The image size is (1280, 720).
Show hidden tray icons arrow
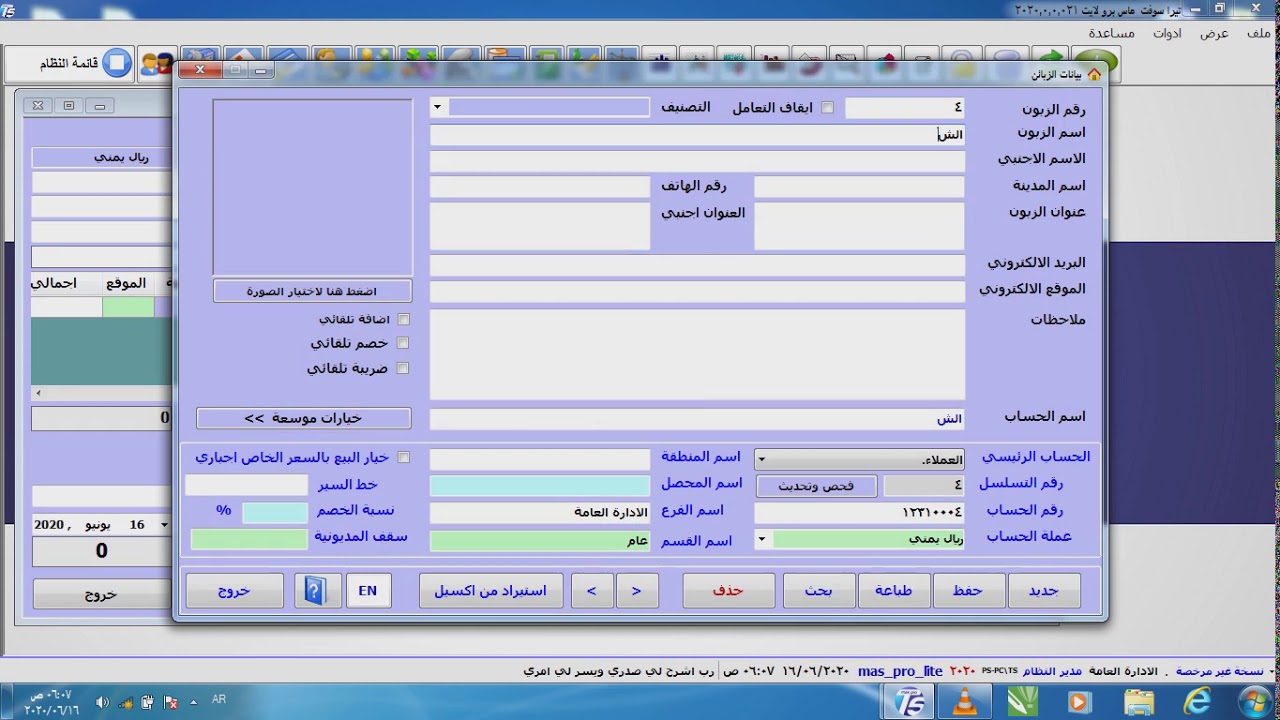[192, 702]
